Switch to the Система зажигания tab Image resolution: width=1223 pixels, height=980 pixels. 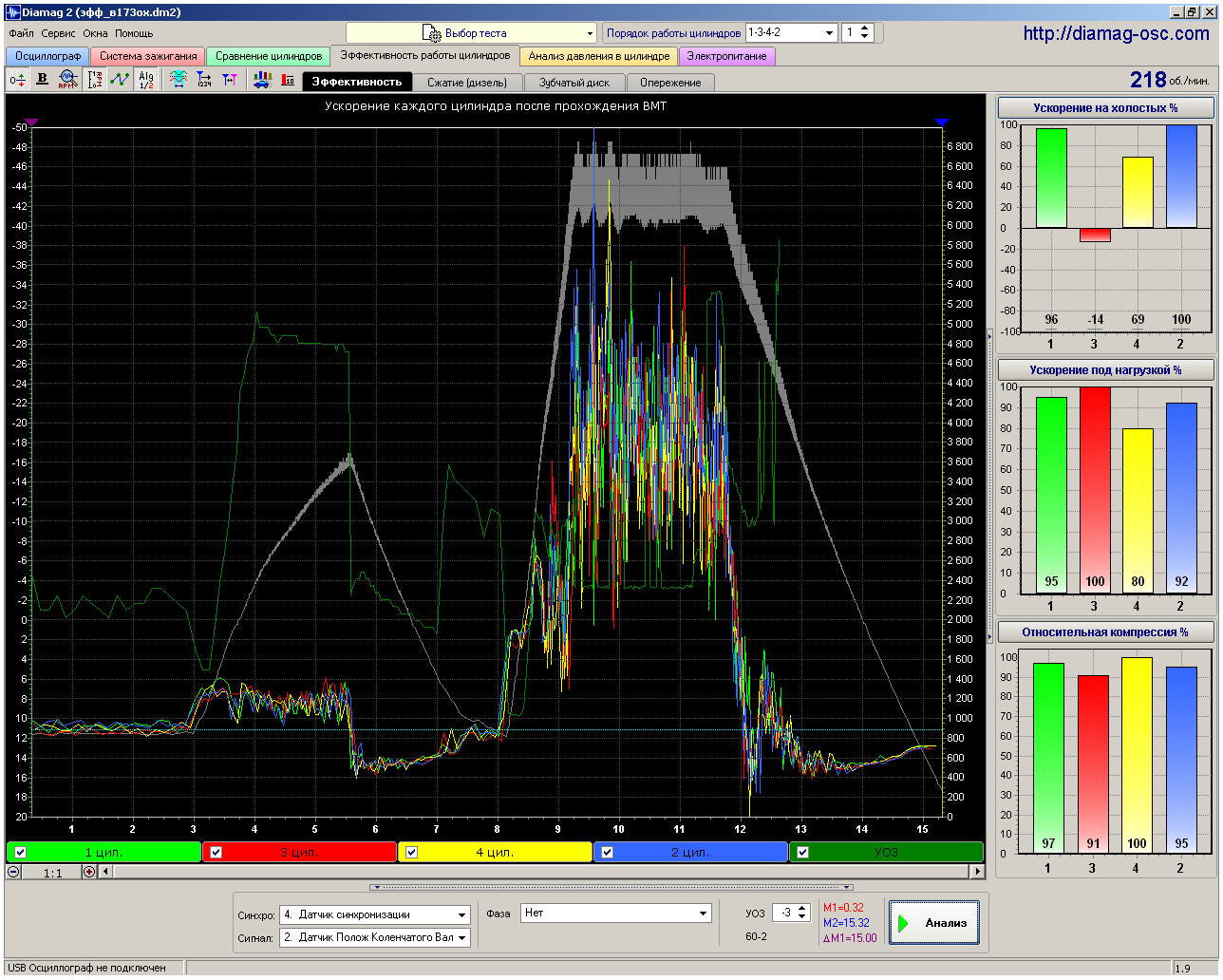[x=148, y=57]
